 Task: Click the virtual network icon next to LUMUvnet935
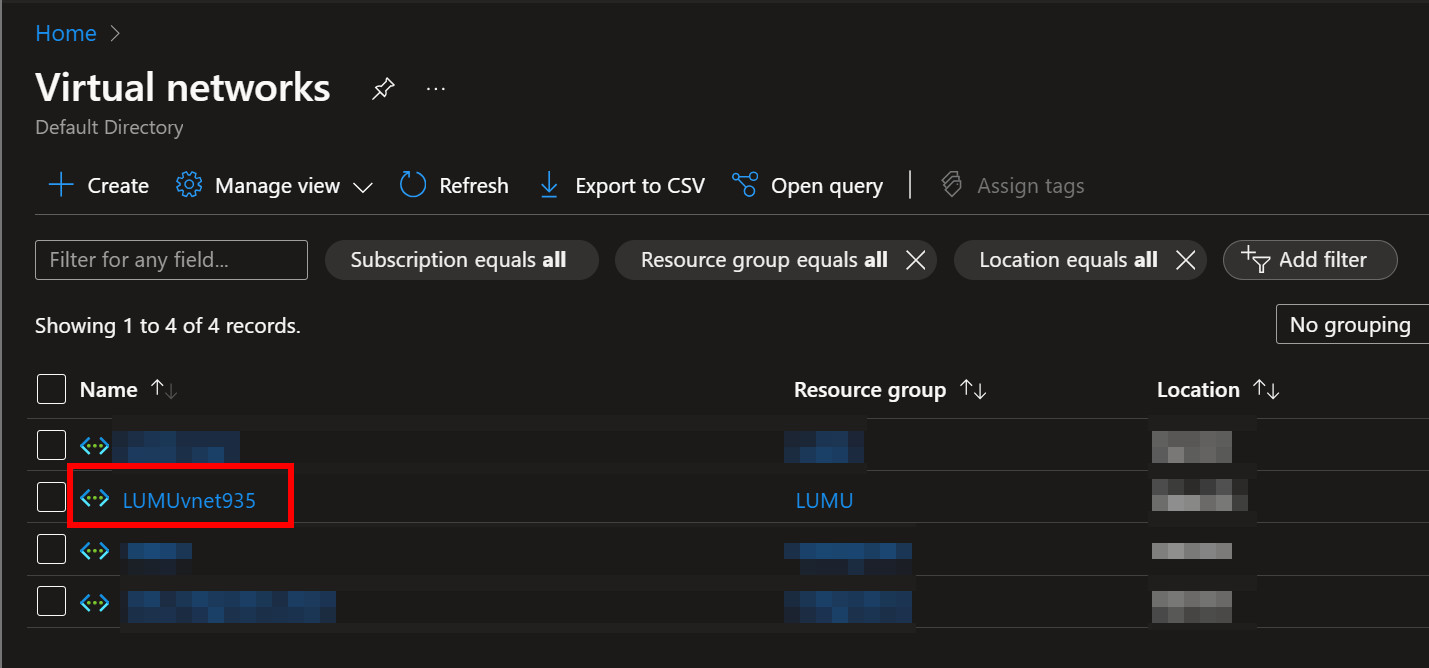94,497
